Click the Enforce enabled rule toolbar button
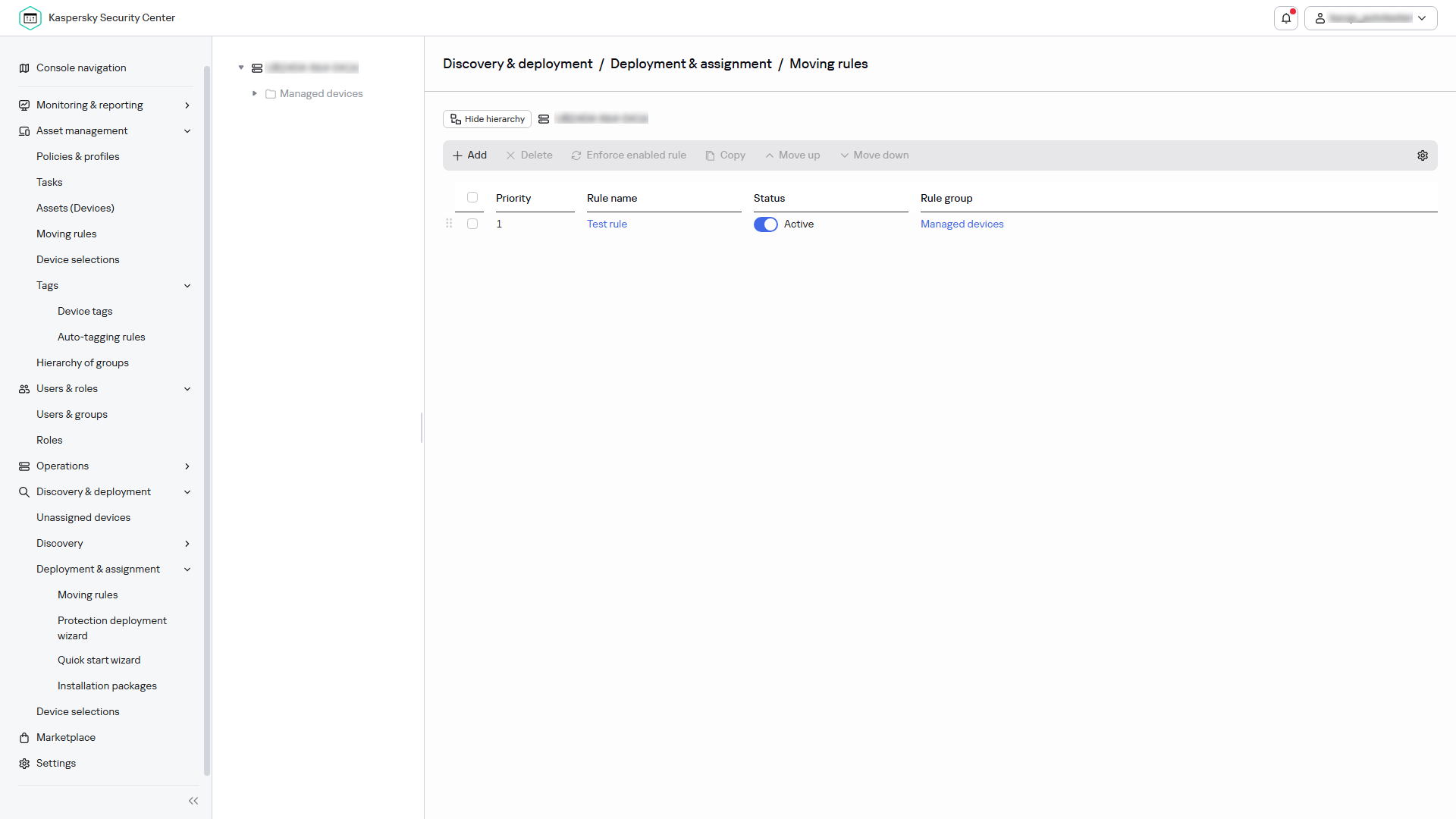1456x819 pixels. click(x=629, y=155)
